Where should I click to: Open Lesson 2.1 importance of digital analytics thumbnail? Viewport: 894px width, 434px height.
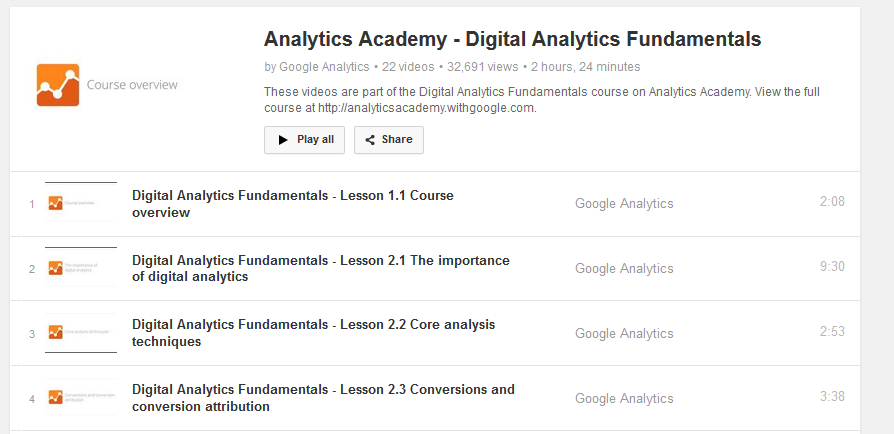(81, 268)
